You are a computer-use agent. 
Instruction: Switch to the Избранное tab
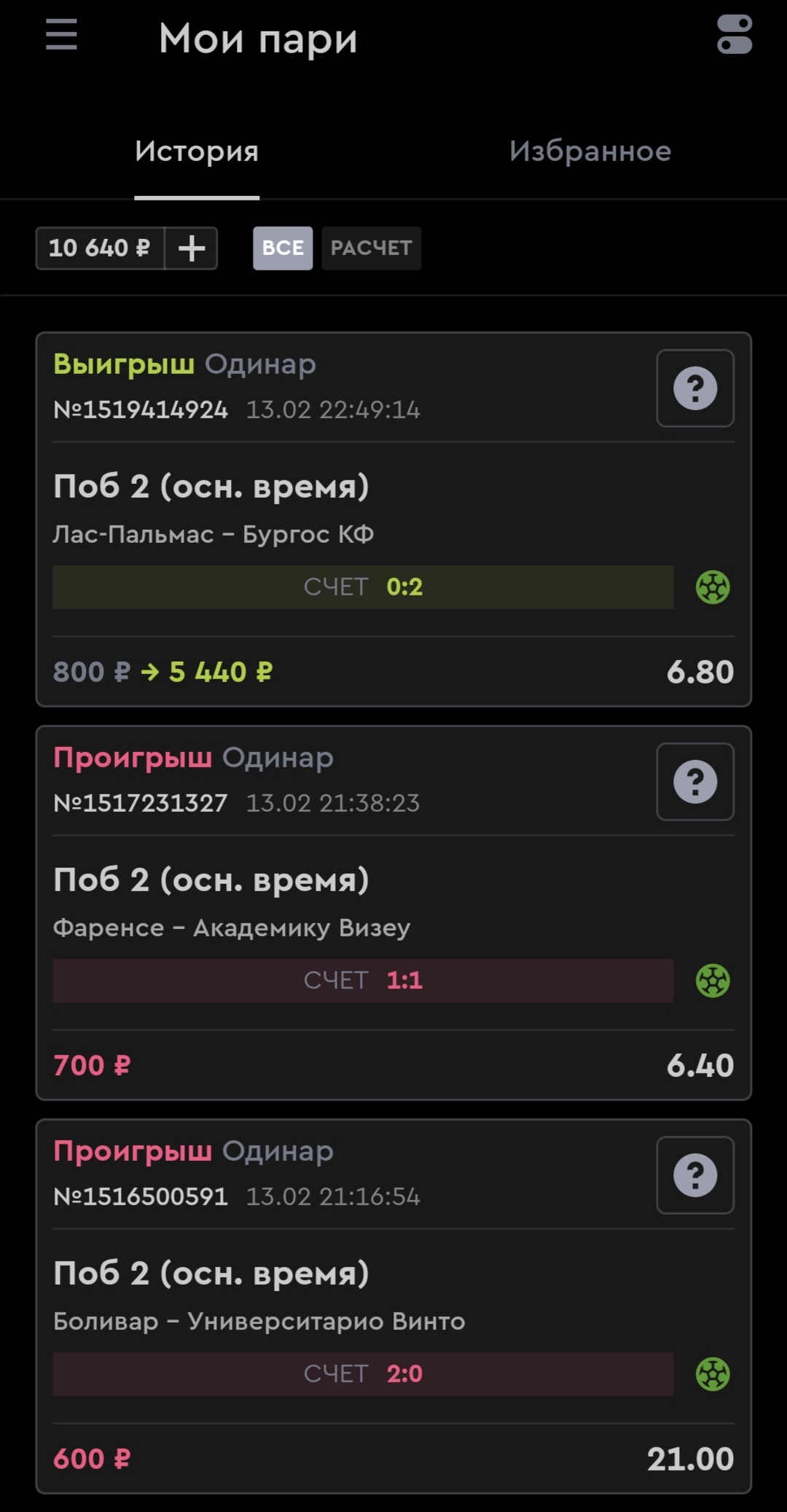pos(590,152)
